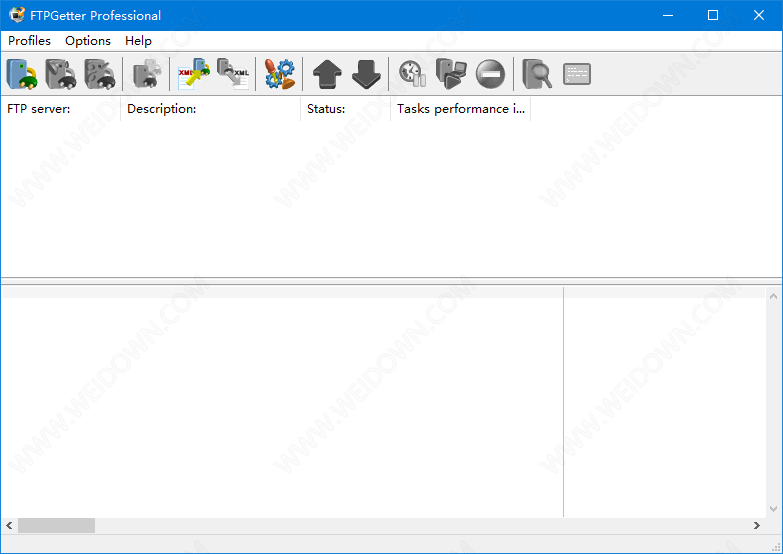Click the Status column header
Image resolution: width=783 pixels, height=554 pixels.
pos(345,109)
